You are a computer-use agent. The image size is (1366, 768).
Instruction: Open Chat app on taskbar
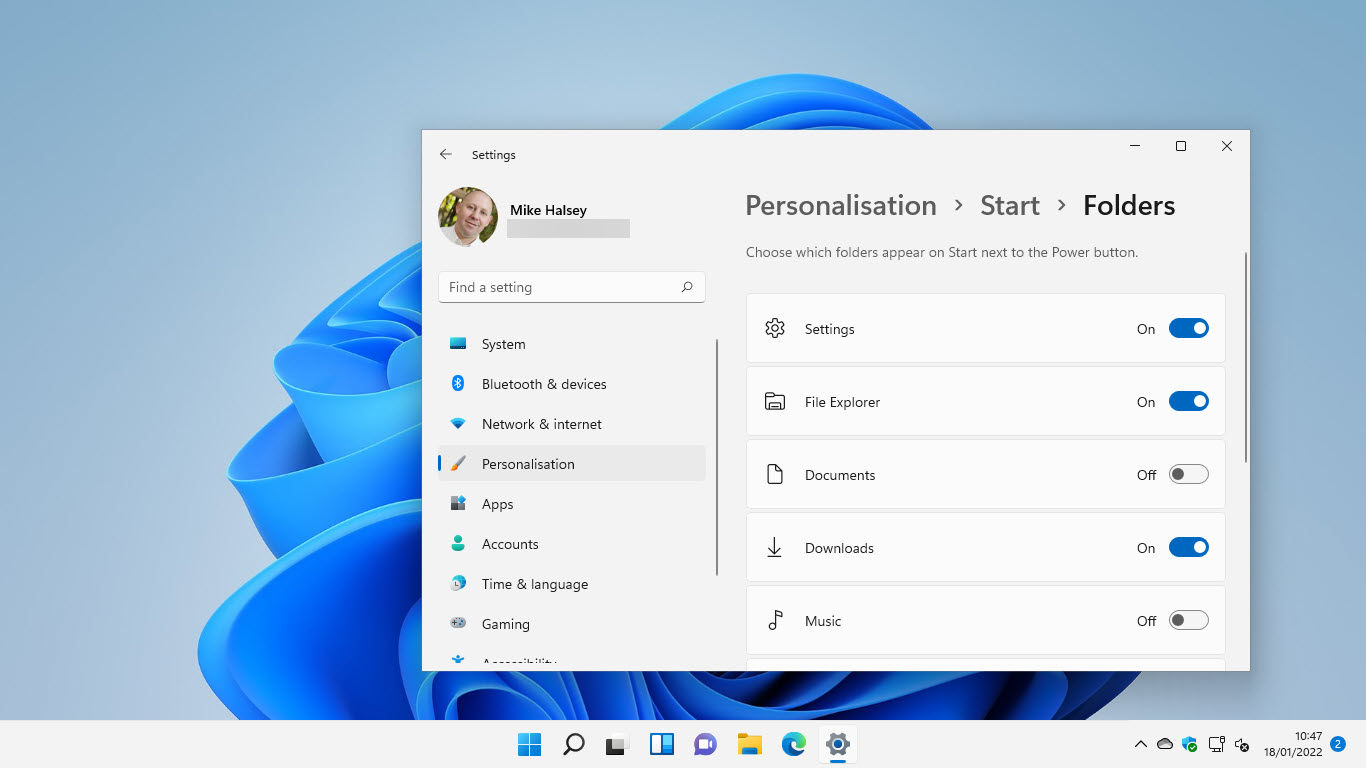point(705,744)
